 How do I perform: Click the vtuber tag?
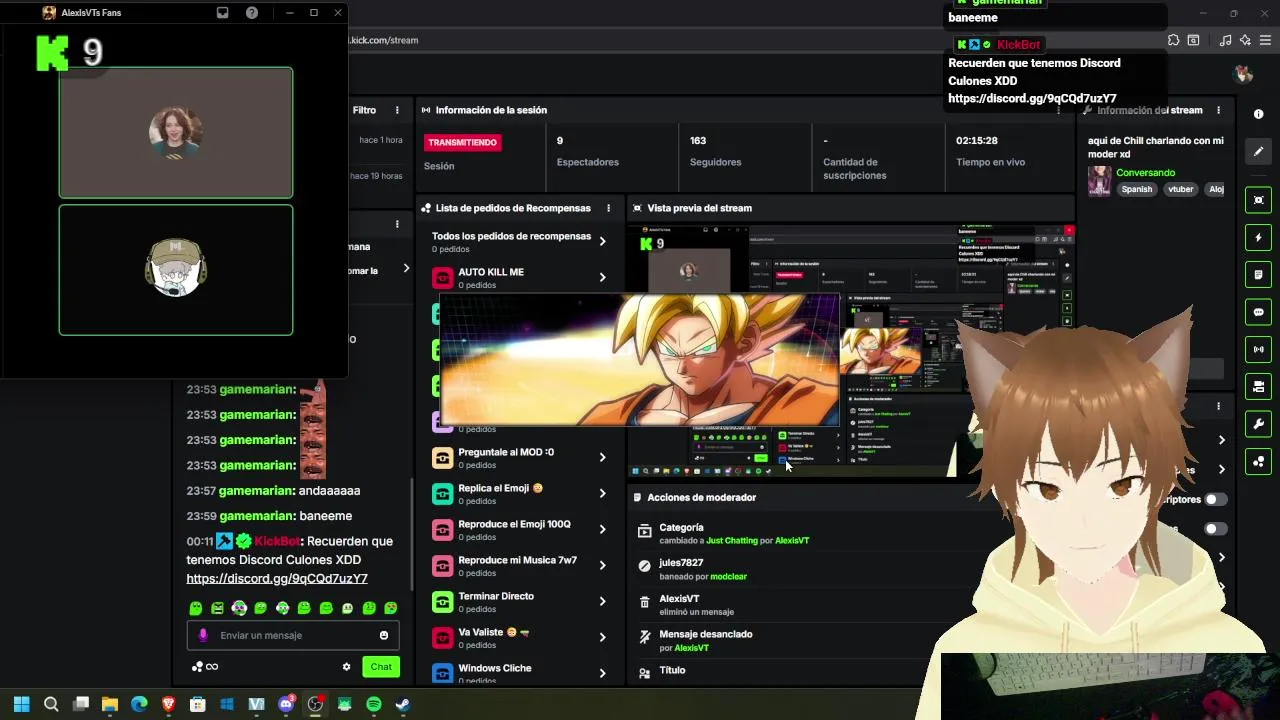click(x=1181, y=189)
